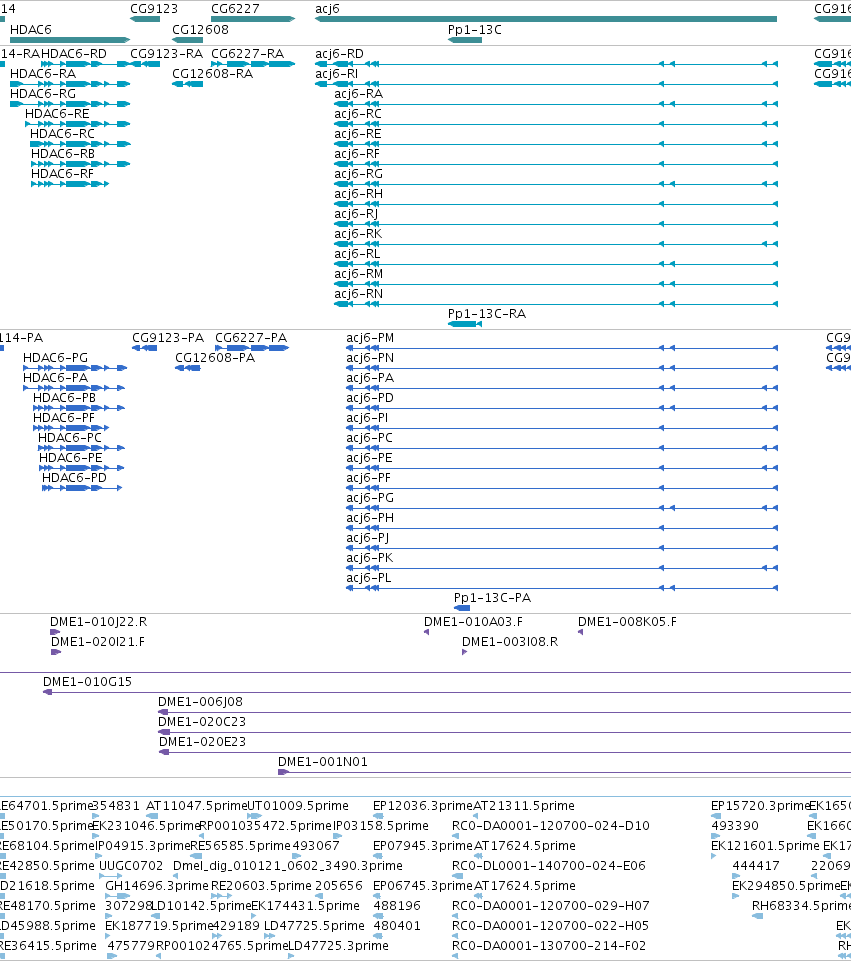Click the Pp1-13C-RA transcript label
Screen dimensions: 851x961
click(x=487, y=313)
